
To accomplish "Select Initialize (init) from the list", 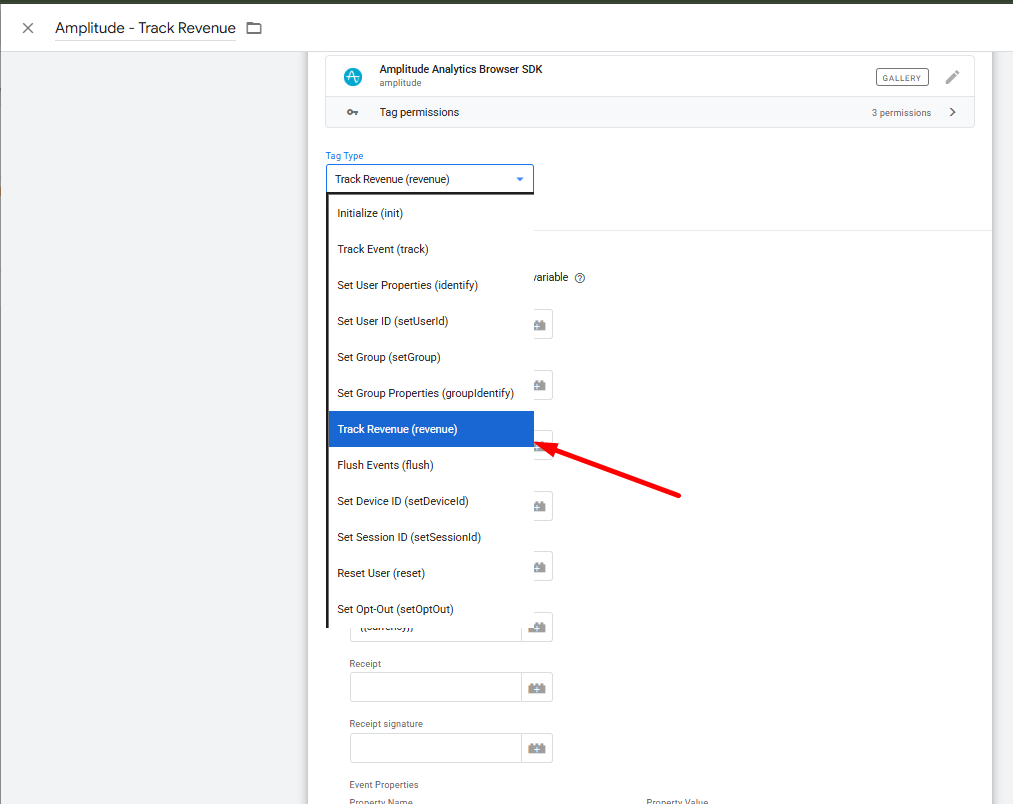I will click(x=370, y=213).
